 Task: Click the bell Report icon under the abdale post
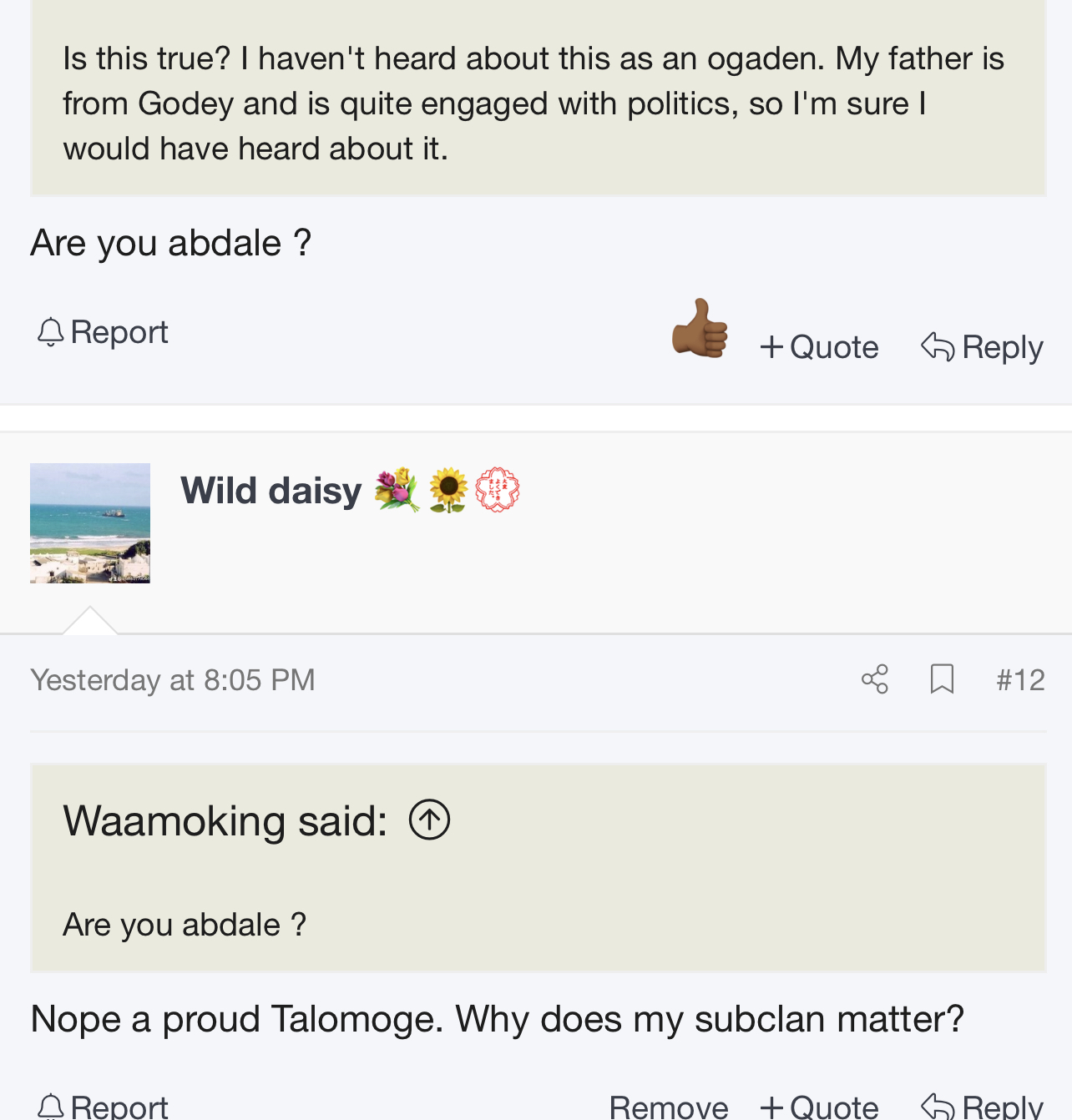click(x=50, y=332)
